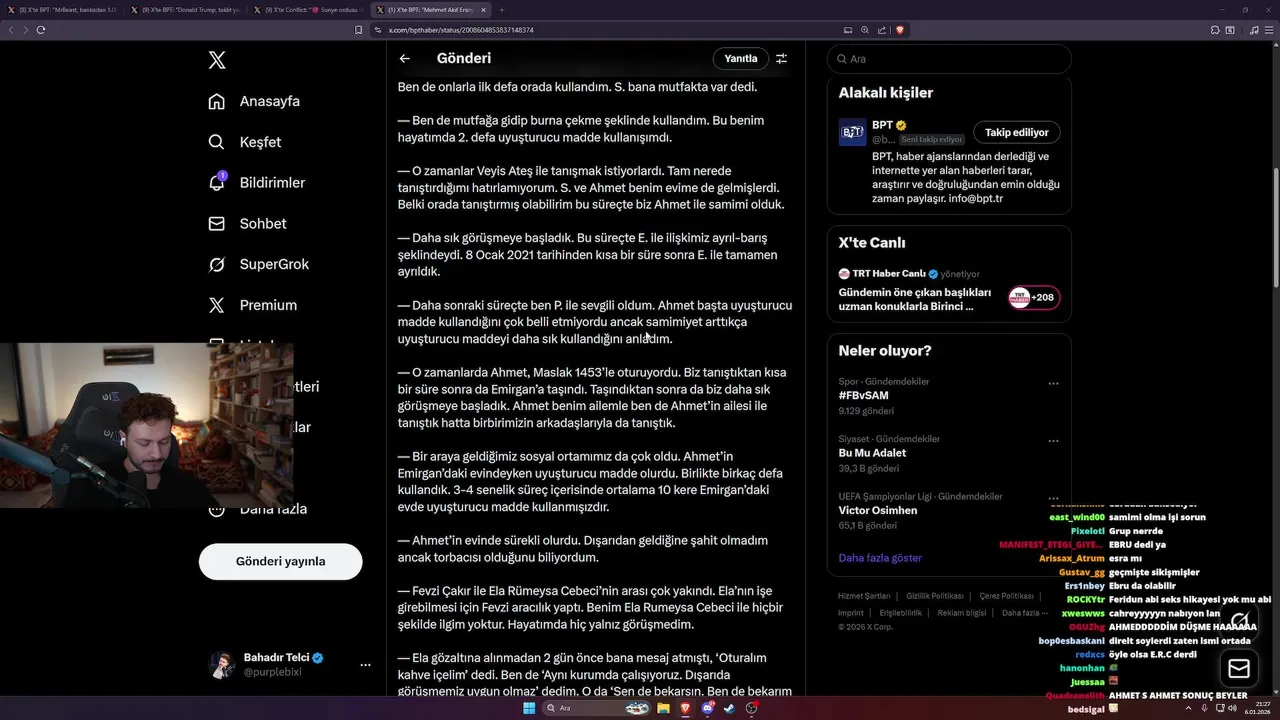Open more options for #FBvSAM trend

[x=1053, y=383]
